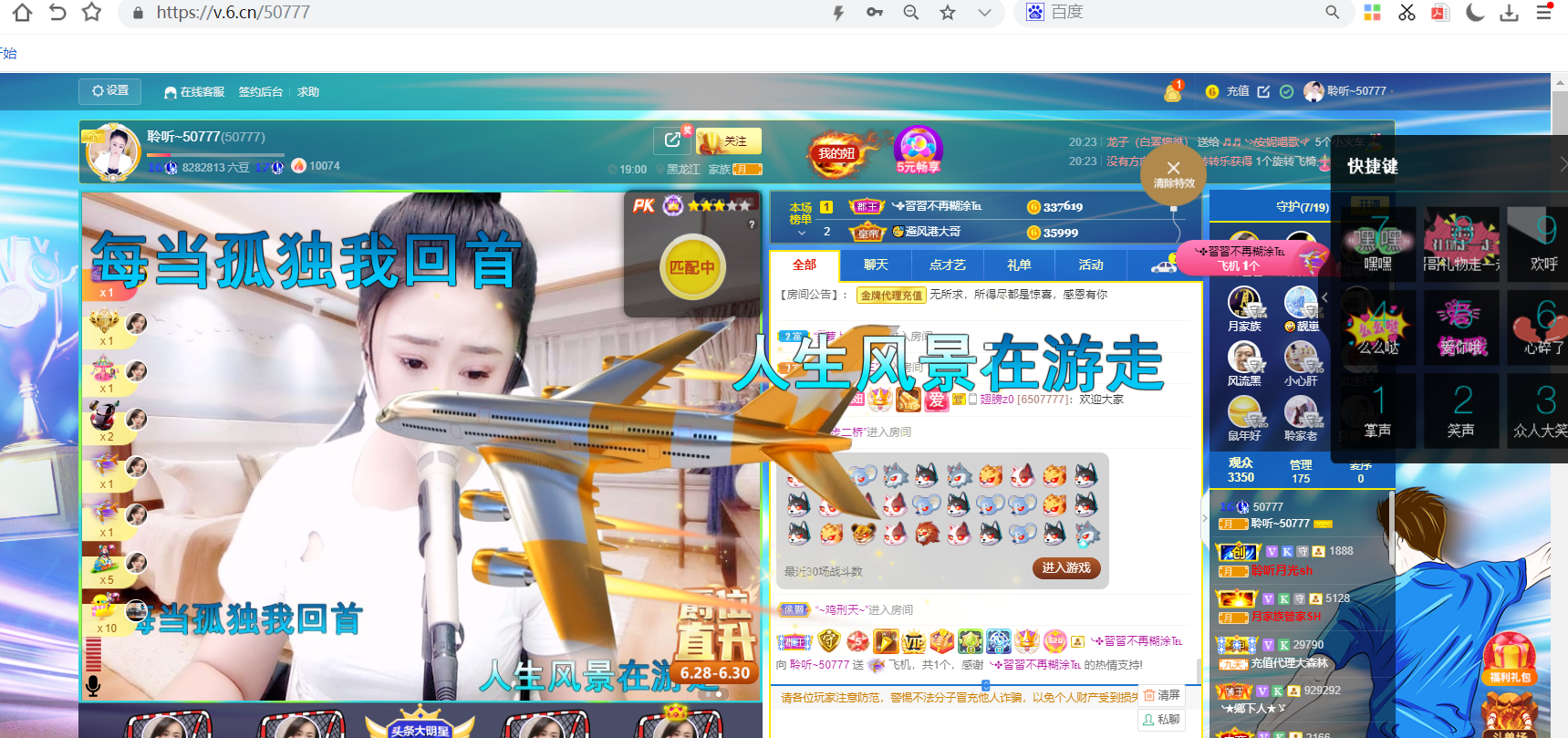1568x738 pixels.
Task: Click the 清屏 clear screen button
Action: pos(1162,695)
